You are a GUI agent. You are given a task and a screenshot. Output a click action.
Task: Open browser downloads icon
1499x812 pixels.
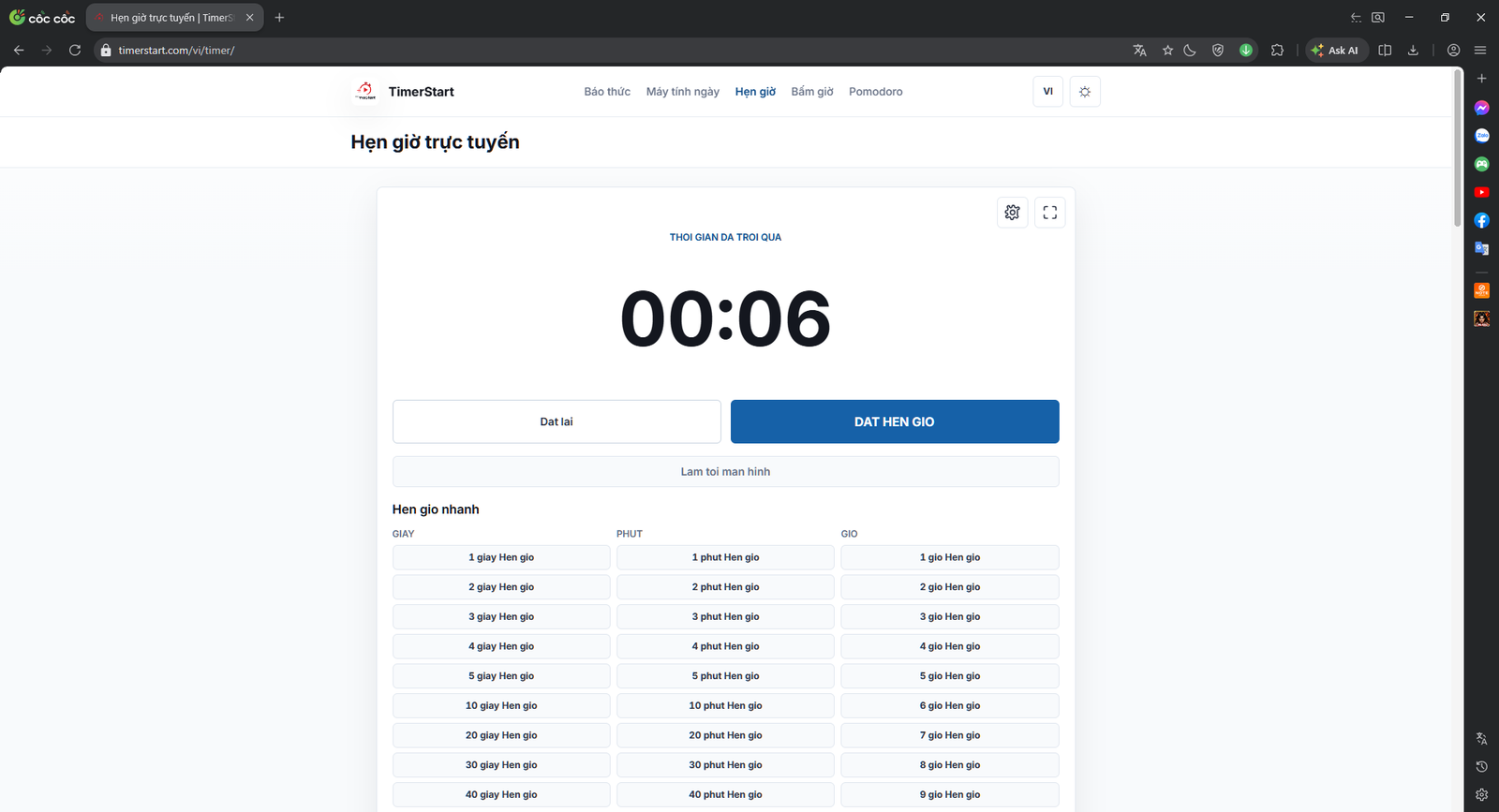pos(1413,51)
